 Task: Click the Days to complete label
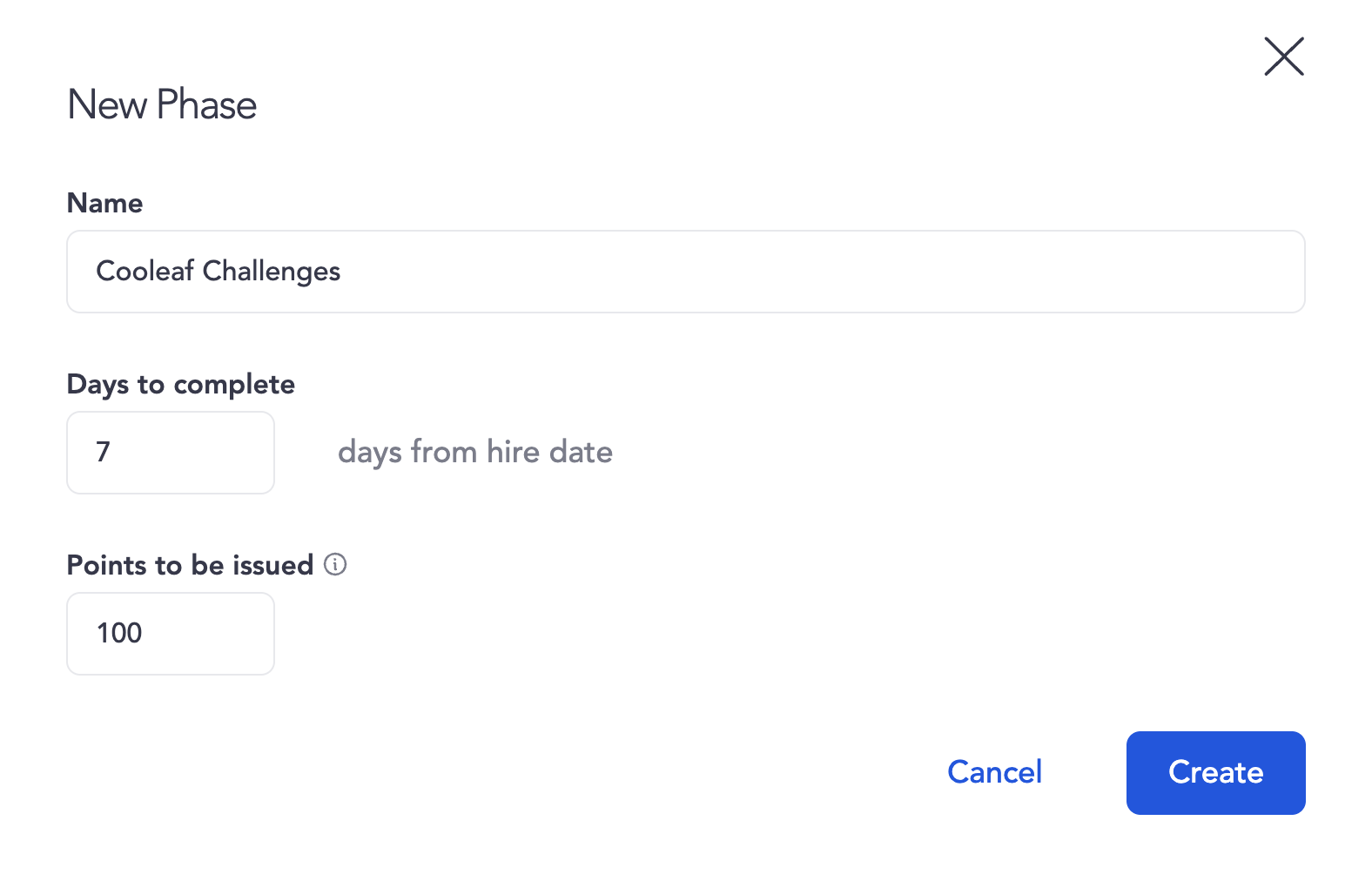click(x=181, y=384)
